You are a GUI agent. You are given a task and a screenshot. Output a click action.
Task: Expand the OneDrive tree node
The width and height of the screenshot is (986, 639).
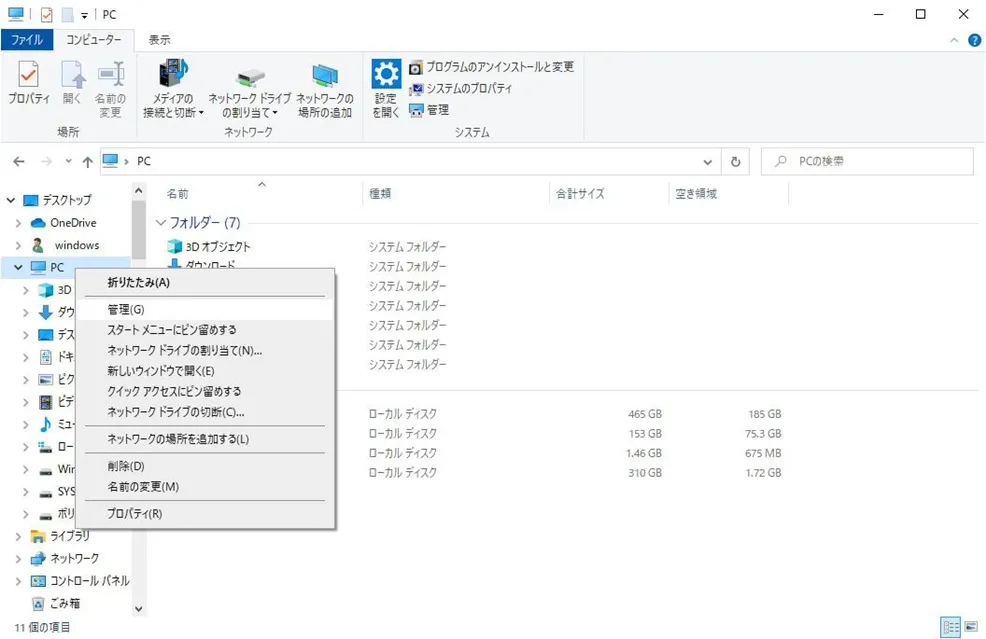click(x=18, y=223)
